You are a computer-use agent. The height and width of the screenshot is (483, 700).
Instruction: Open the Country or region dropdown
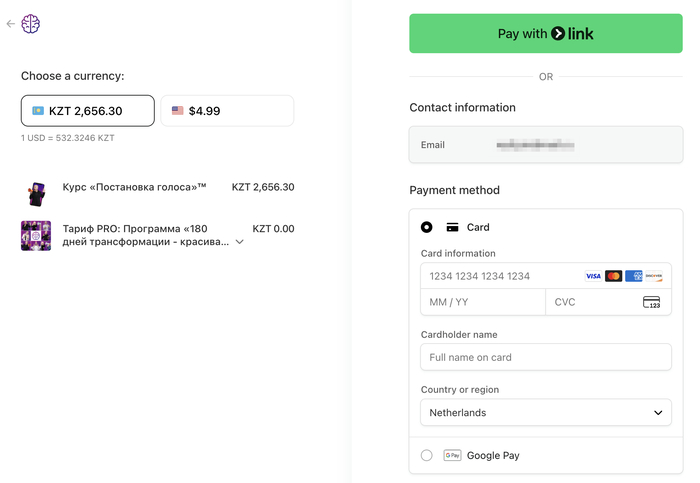point(546,412)
